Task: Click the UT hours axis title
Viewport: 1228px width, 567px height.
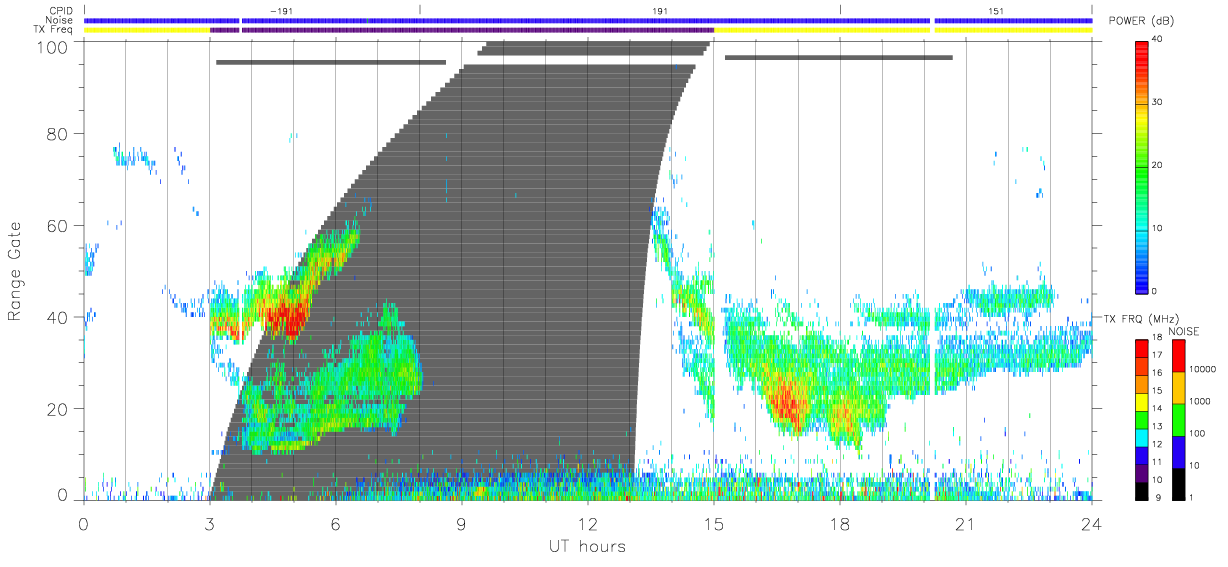Action: [586, 546]
